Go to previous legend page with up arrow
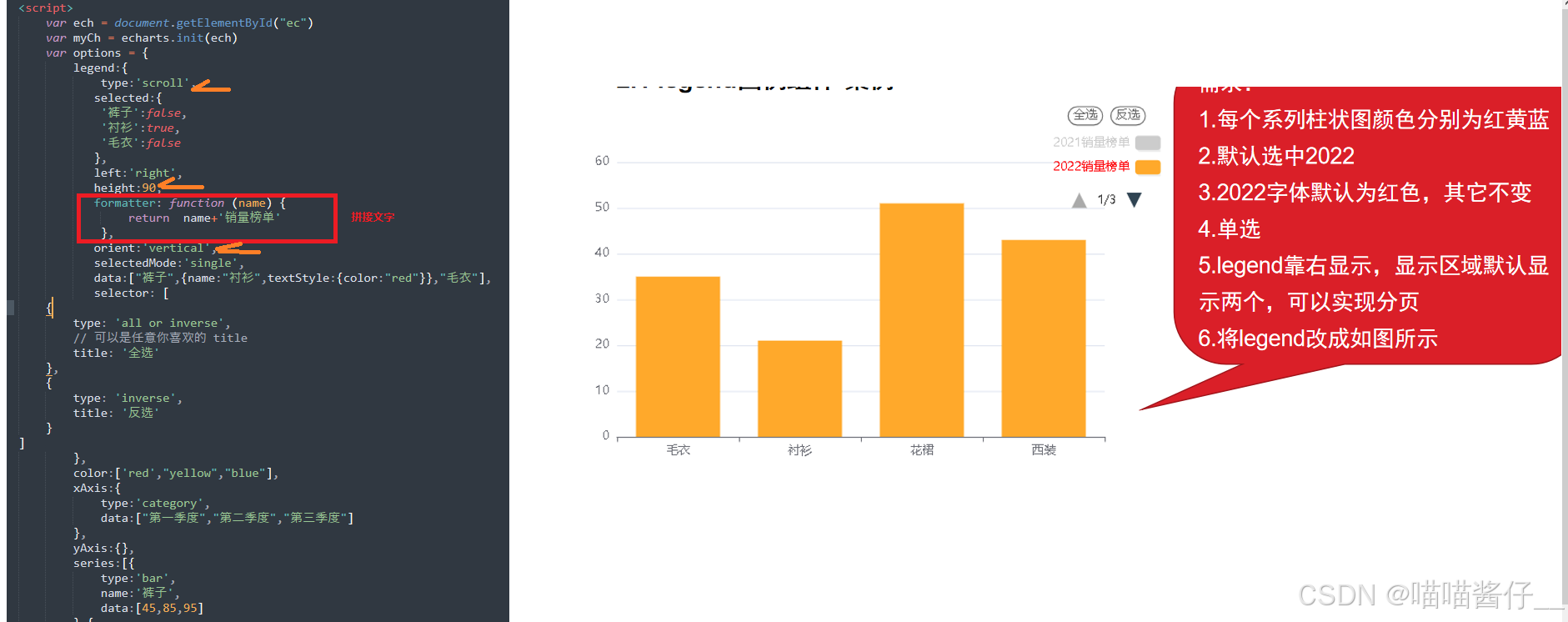Screen dimensions: 1568x622 [1079, 200]
